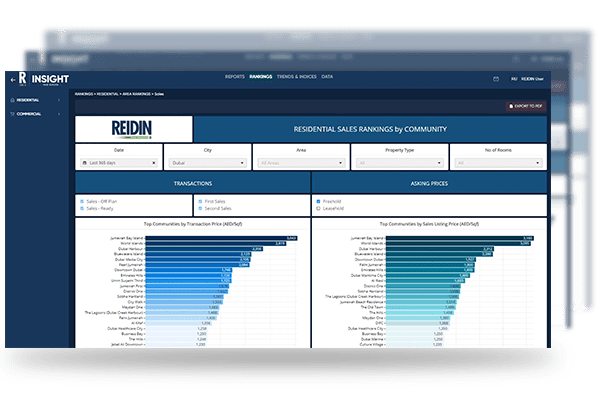Click the Commercial cart icon in sidebar
Image resolution: width=615 pixels, height=418 pixels.
(12, 114)
